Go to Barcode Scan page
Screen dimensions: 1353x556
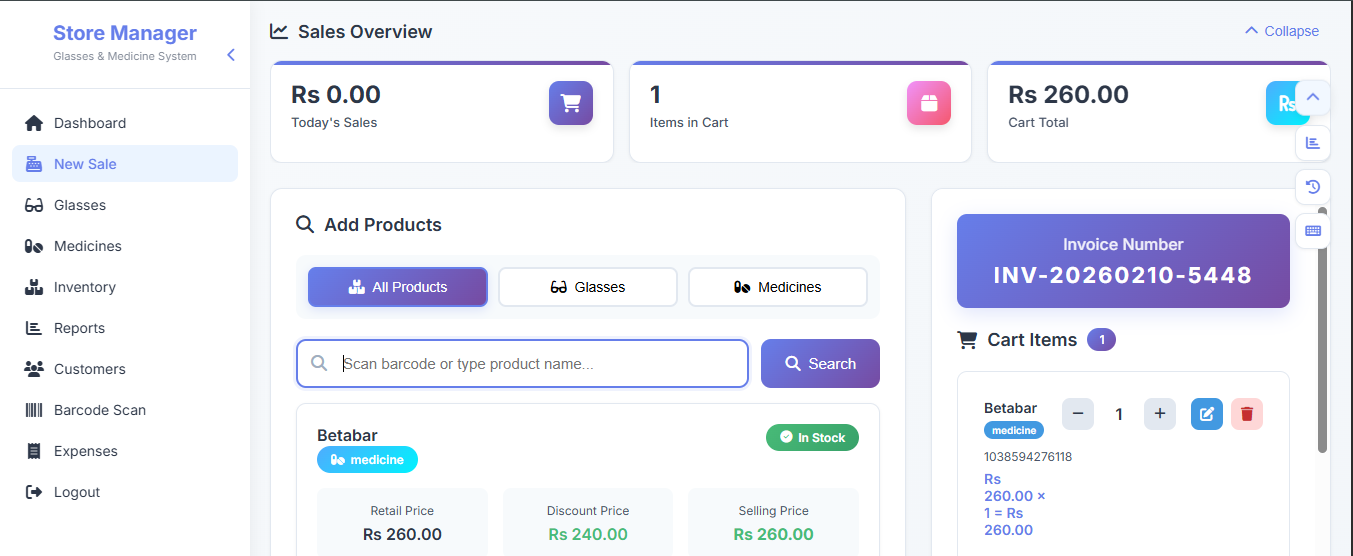[x=99, y=410]
